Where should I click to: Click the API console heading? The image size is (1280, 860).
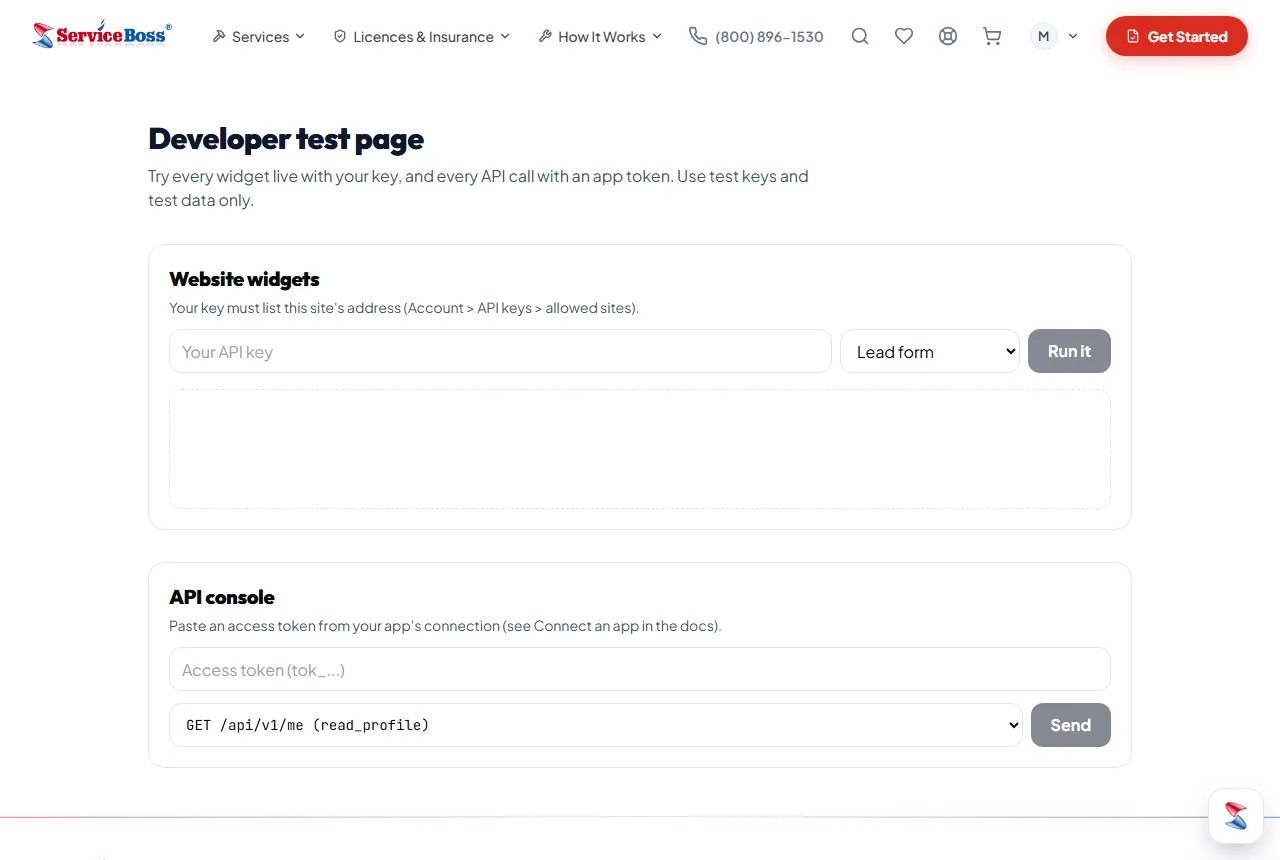pos(222,597)
